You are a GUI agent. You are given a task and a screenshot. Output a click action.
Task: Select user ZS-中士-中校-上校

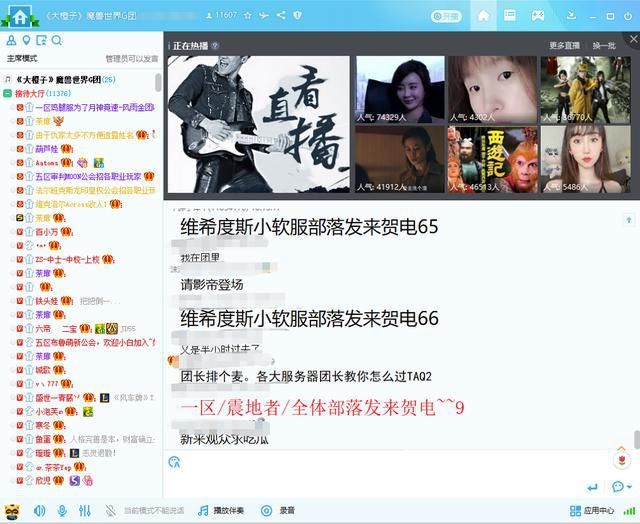67,260
